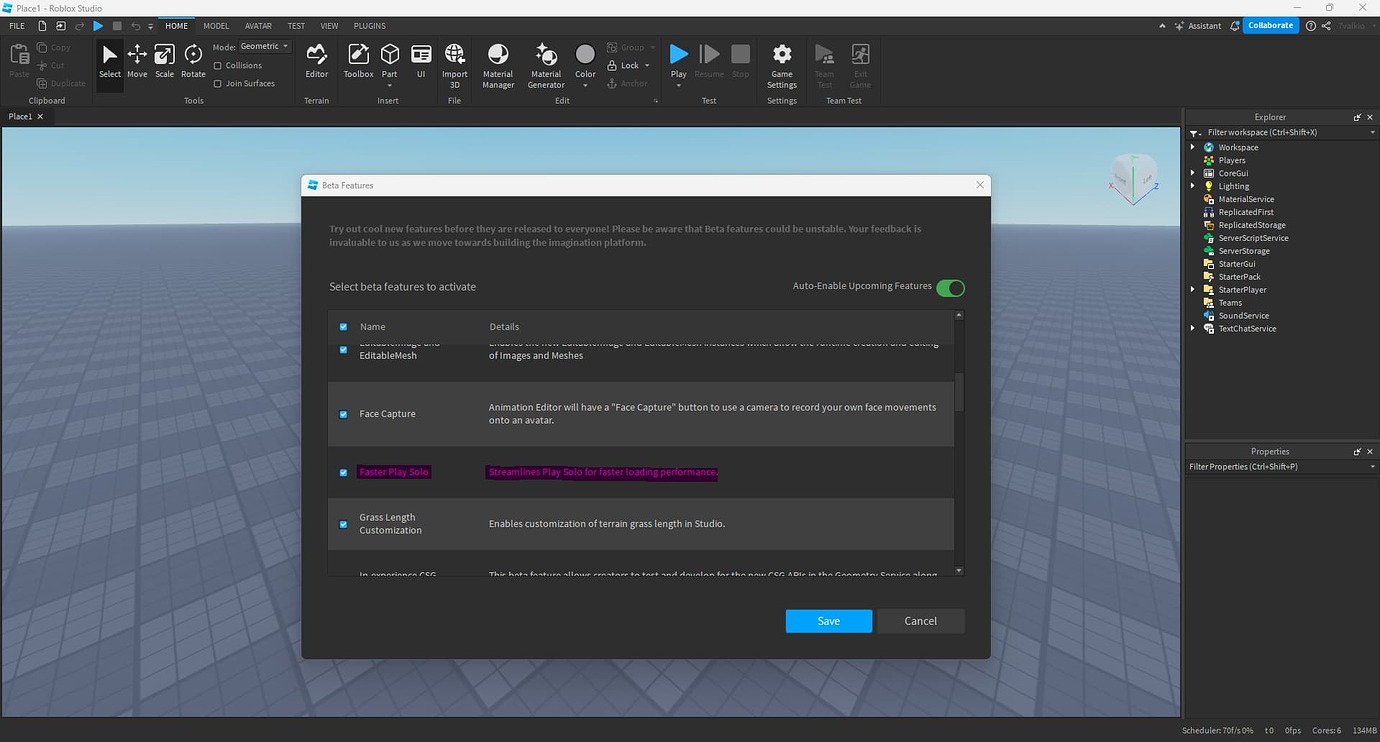1380x742 pixels.
Task: Open the Material Generator
Action: pos(546,65)
